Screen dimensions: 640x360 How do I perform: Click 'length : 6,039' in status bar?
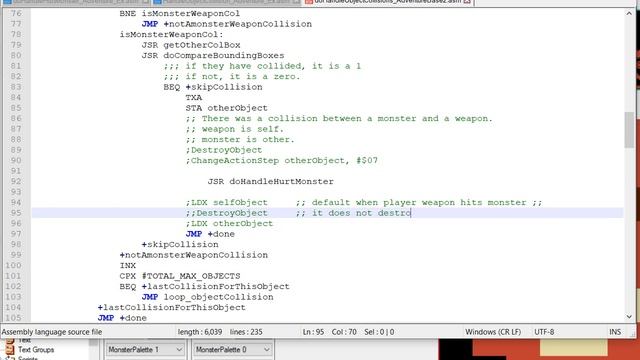coord(200,332)
